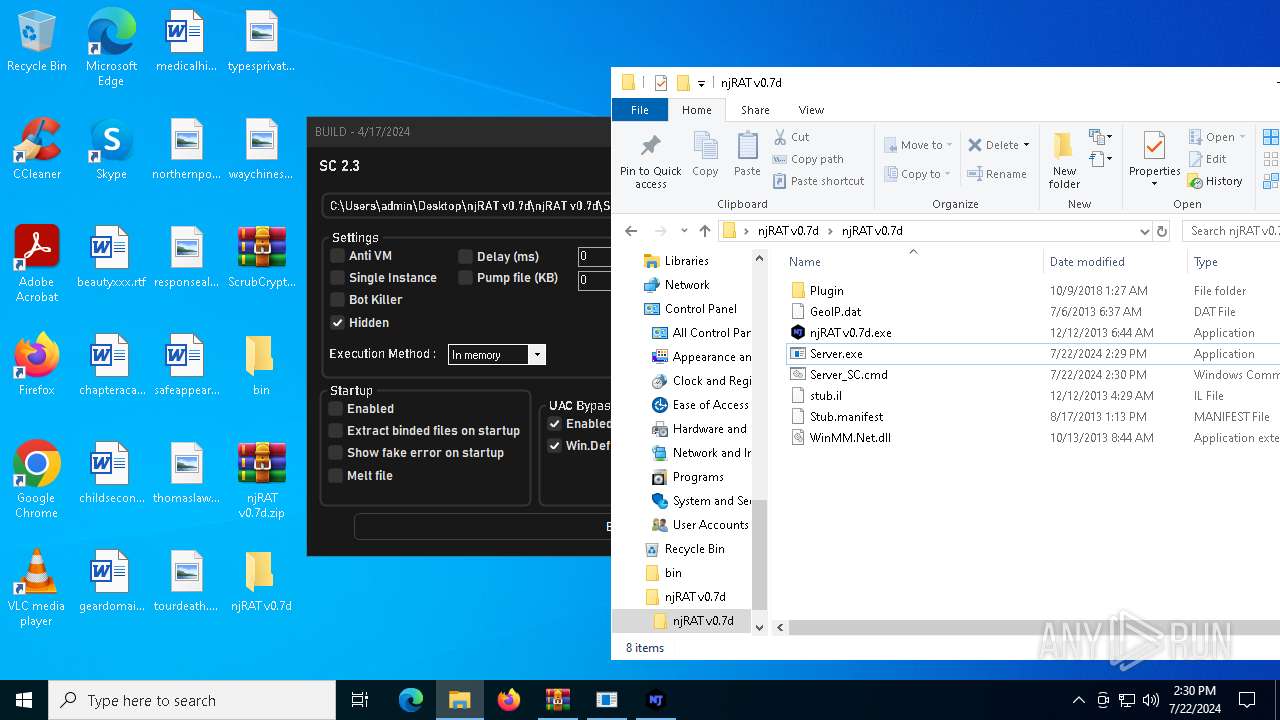1280x720 pixels.
Task: Open Skype desktop shortcut
Action: click(x=111, y=149)
